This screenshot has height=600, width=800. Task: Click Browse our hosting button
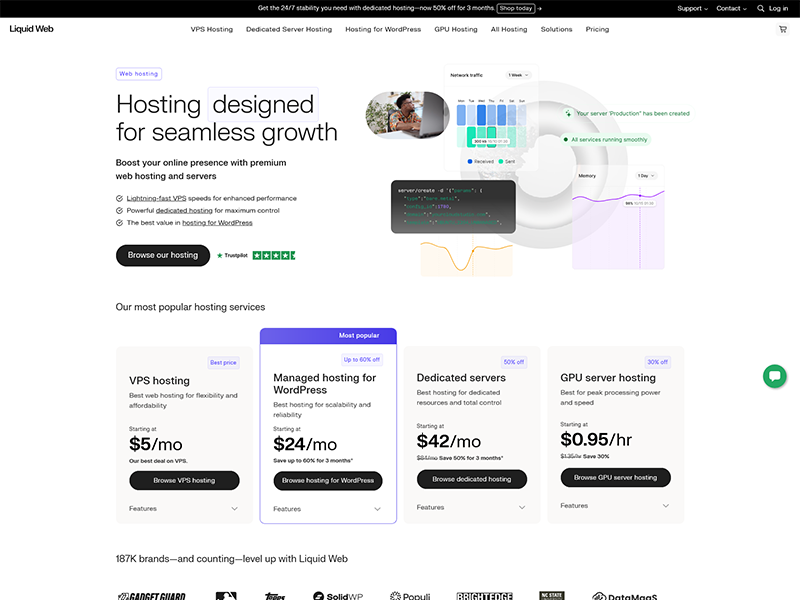163,255
